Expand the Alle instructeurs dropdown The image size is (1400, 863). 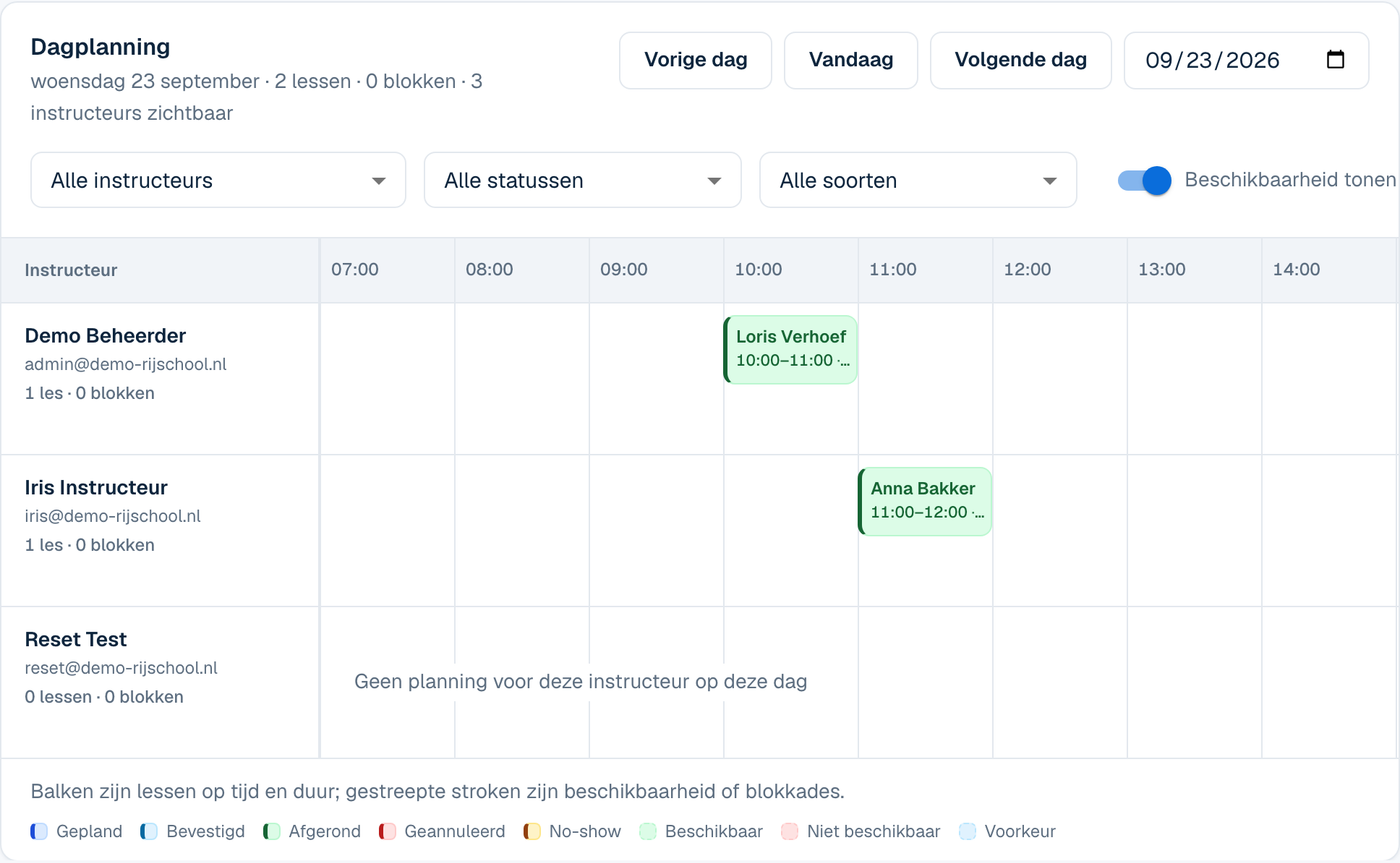point(218,180)
